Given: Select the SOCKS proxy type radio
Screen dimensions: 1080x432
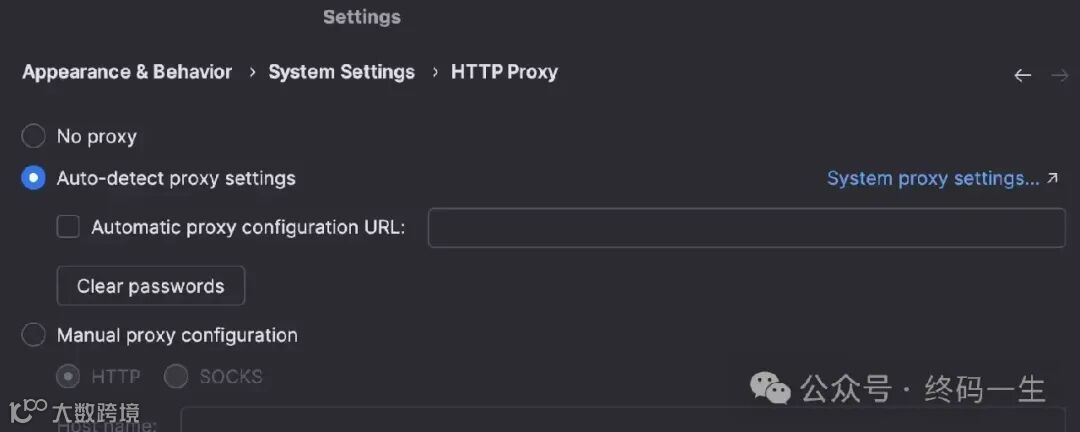Looking at the screenshot, I should click(176, 377).
